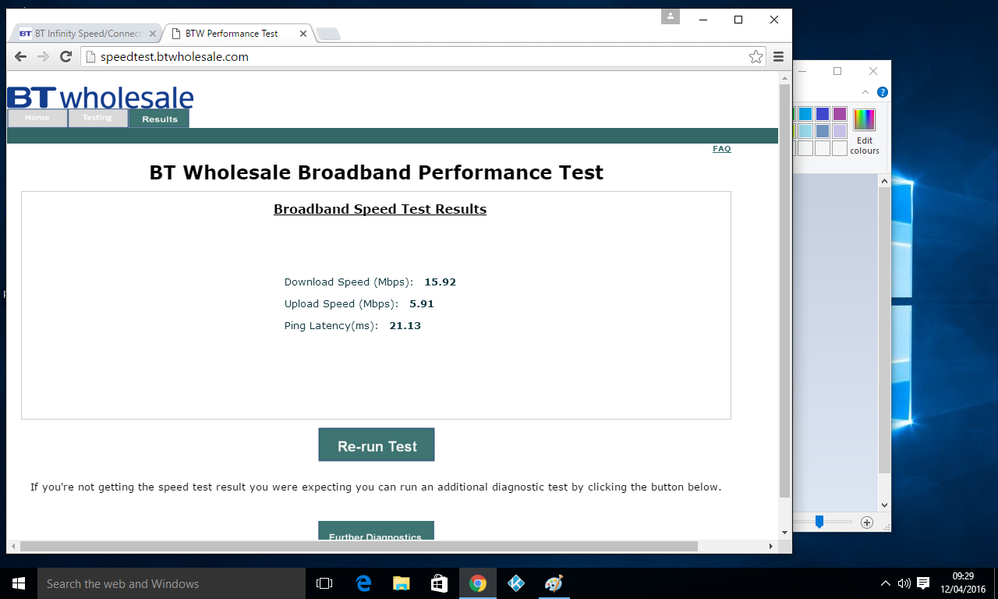The image size is (998, 599).
Task: Open File Explorer from the taskbar
Action: (401, 583)
